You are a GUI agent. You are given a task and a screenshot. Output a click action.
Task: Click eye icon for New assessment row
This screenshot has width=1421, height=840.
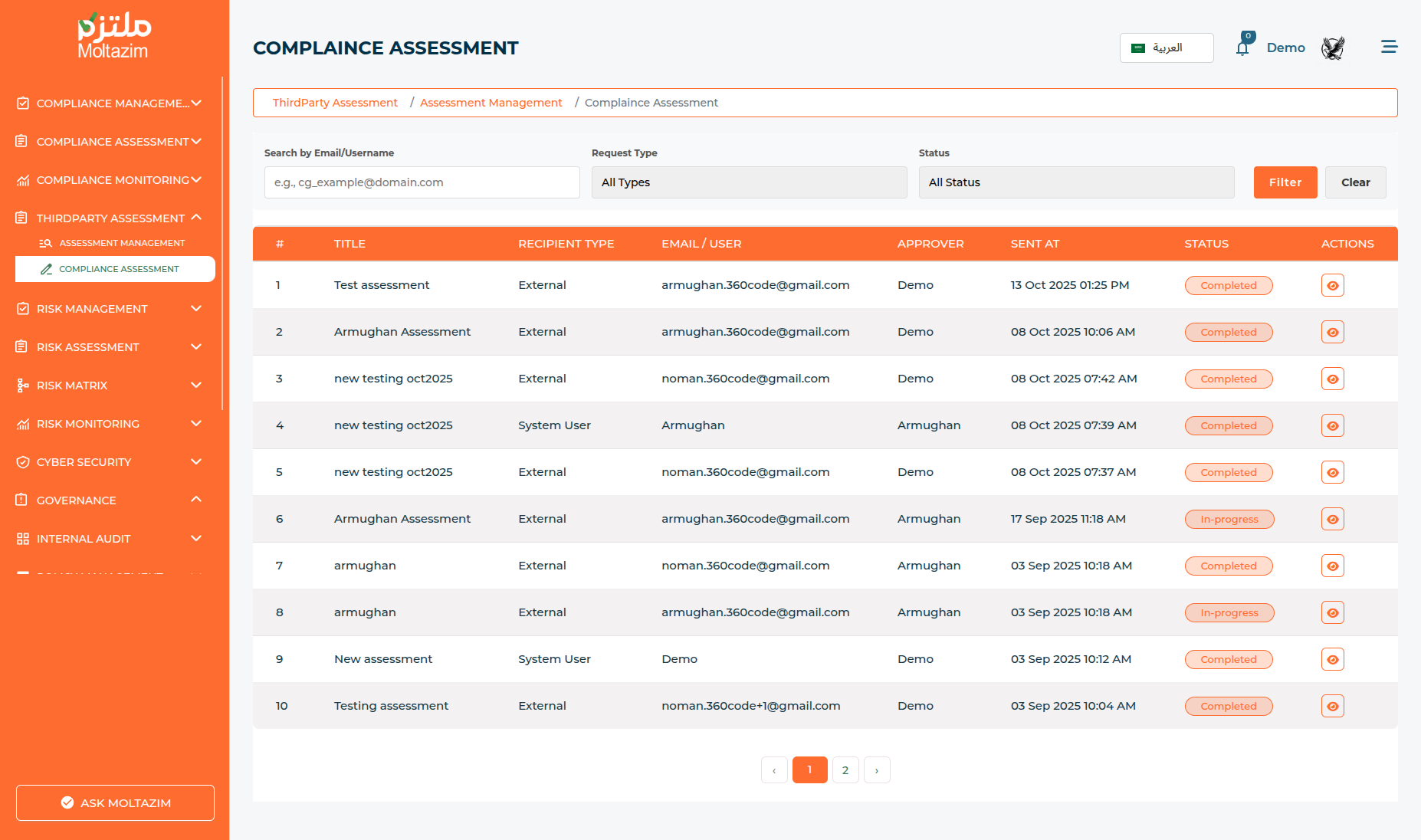(x=1332, y=660)
